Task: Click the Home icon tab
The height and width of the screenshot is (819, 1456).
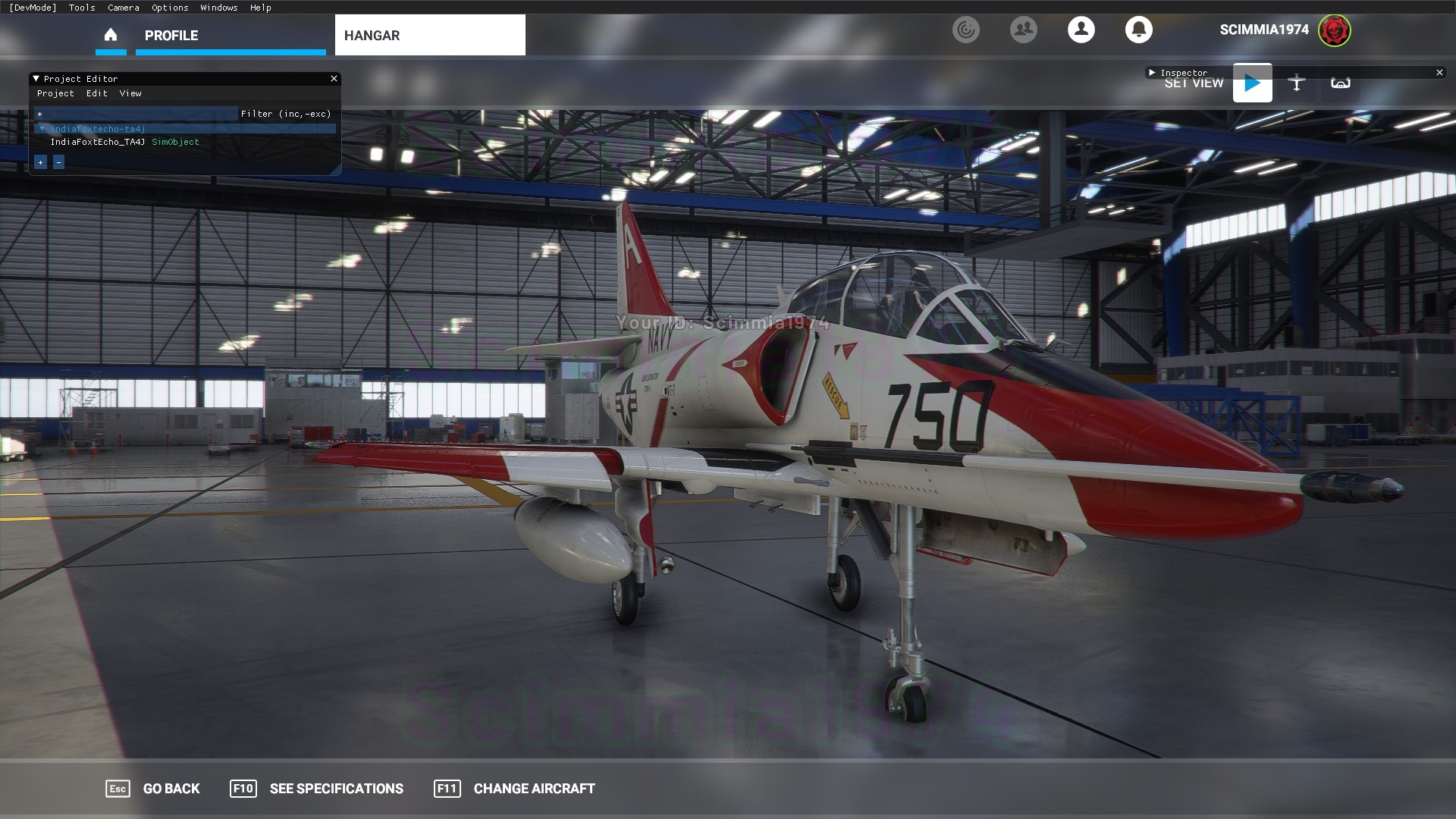Action: click(111, 35)
